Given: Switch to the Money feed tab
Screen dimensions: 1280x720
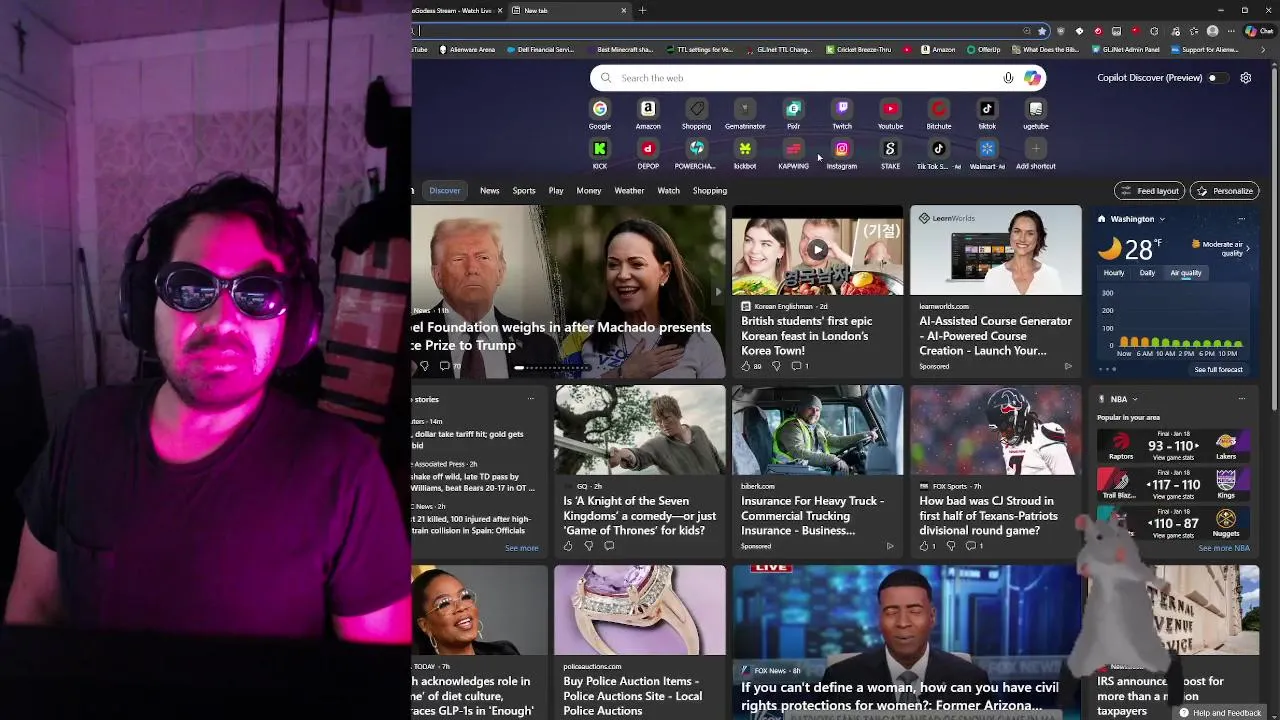Looking at the screenshot, I should point(589,190).
